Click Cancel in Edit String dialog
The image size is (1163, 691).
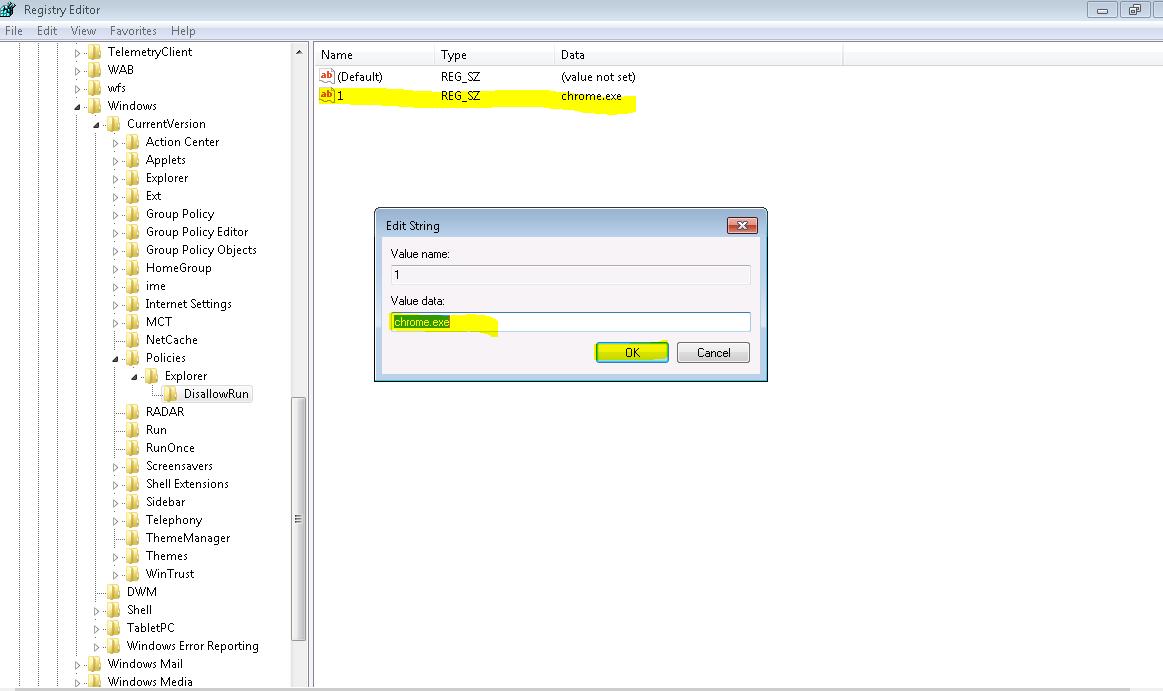pos(714,353)
